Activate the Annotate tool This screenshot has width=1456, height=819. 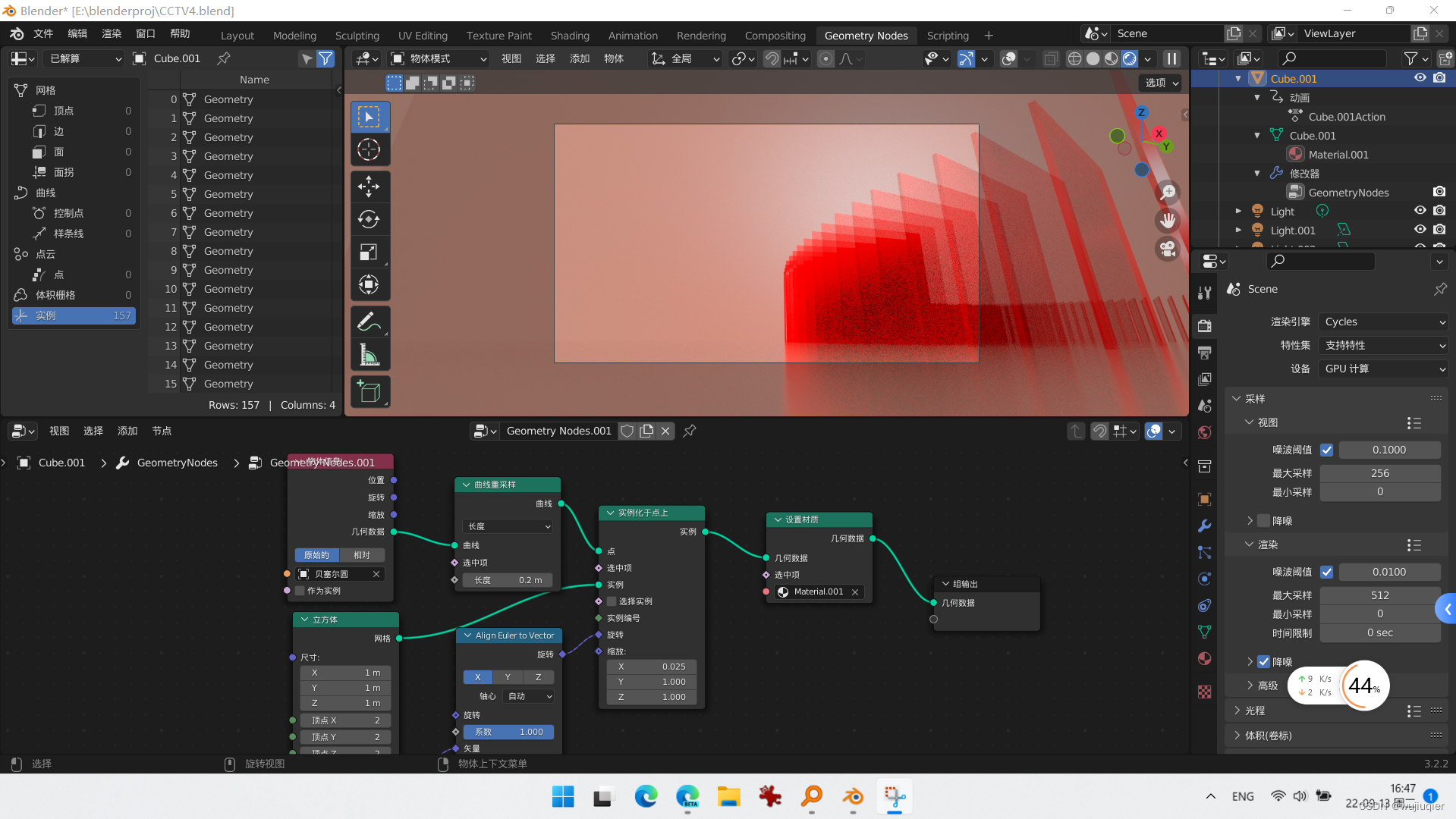370,322
